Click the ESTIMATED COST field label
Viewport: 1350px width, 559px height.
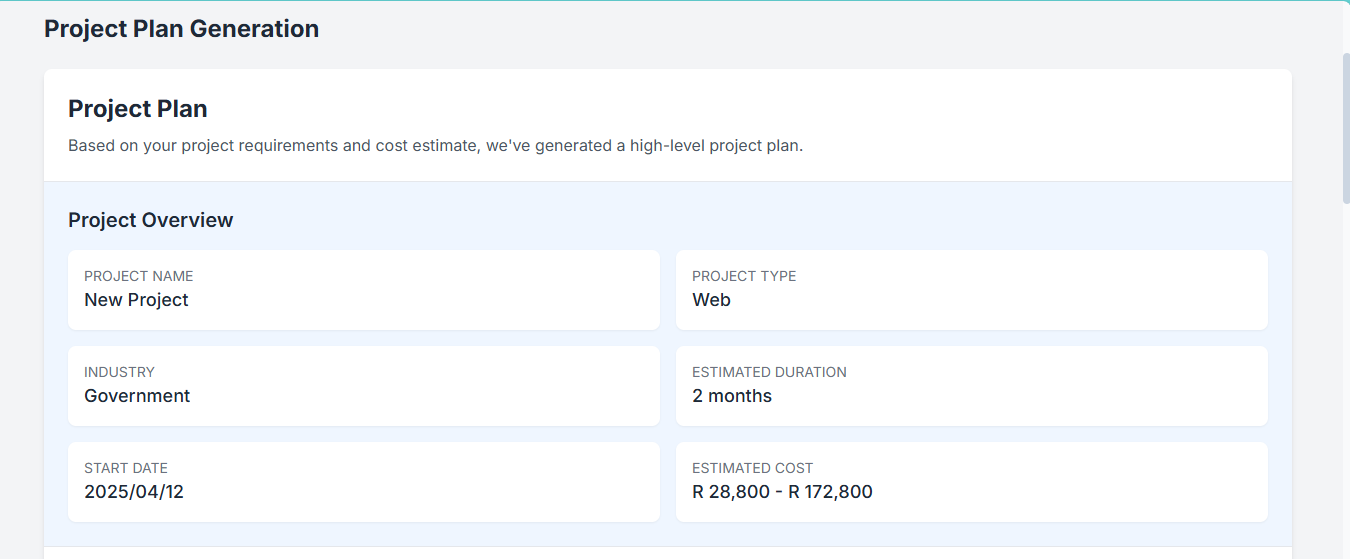[x=752, y=468]
